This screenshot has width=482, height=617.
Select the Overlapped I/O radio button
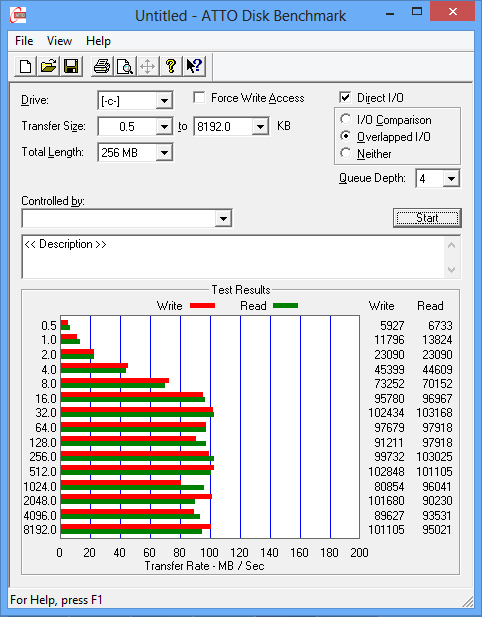coord(345,137)
